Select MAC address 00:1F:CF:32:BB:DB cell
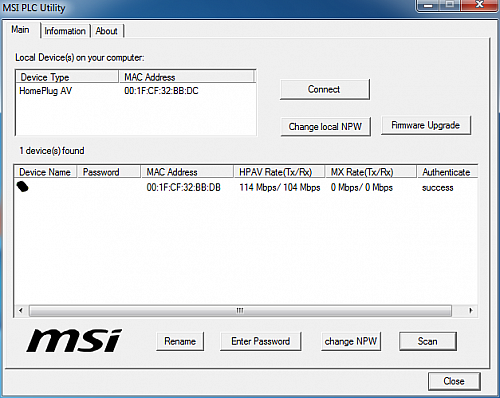Image resolution: width=500 pixels, height=398 pixels. click(x=184, y=188)
